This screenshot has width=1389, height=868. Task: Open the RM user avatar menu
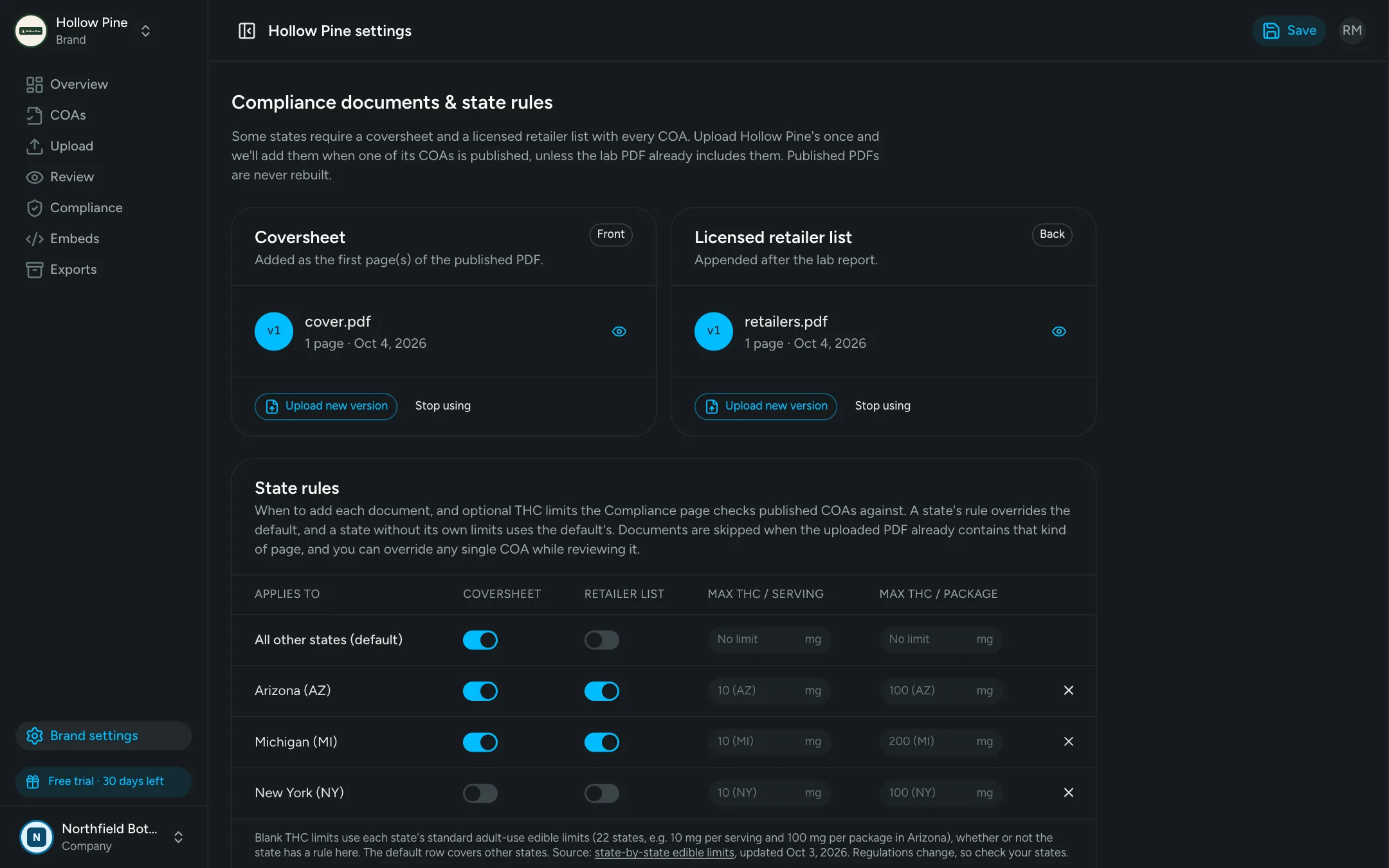pyautogui.click(x=1352, y=30)
